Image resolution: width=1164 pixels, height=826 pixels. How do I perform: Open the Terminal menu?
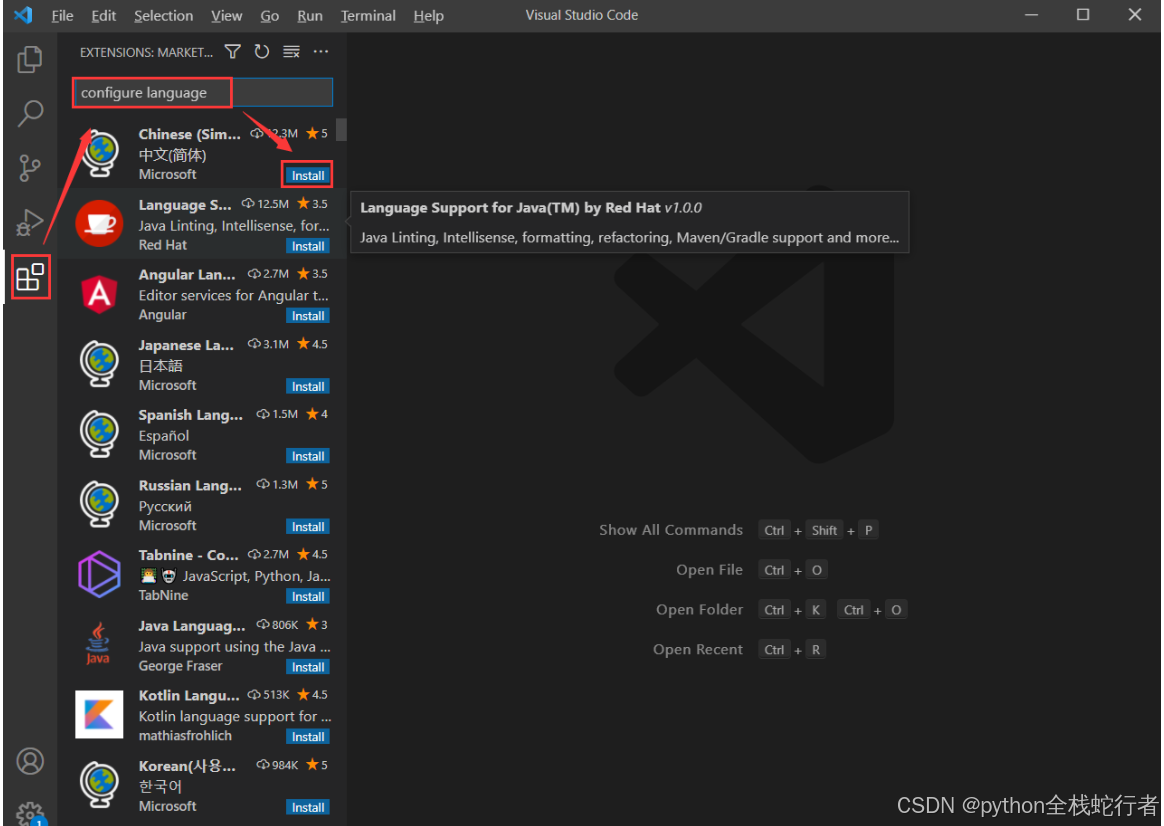pyautogui.click(x=368, y=16)
